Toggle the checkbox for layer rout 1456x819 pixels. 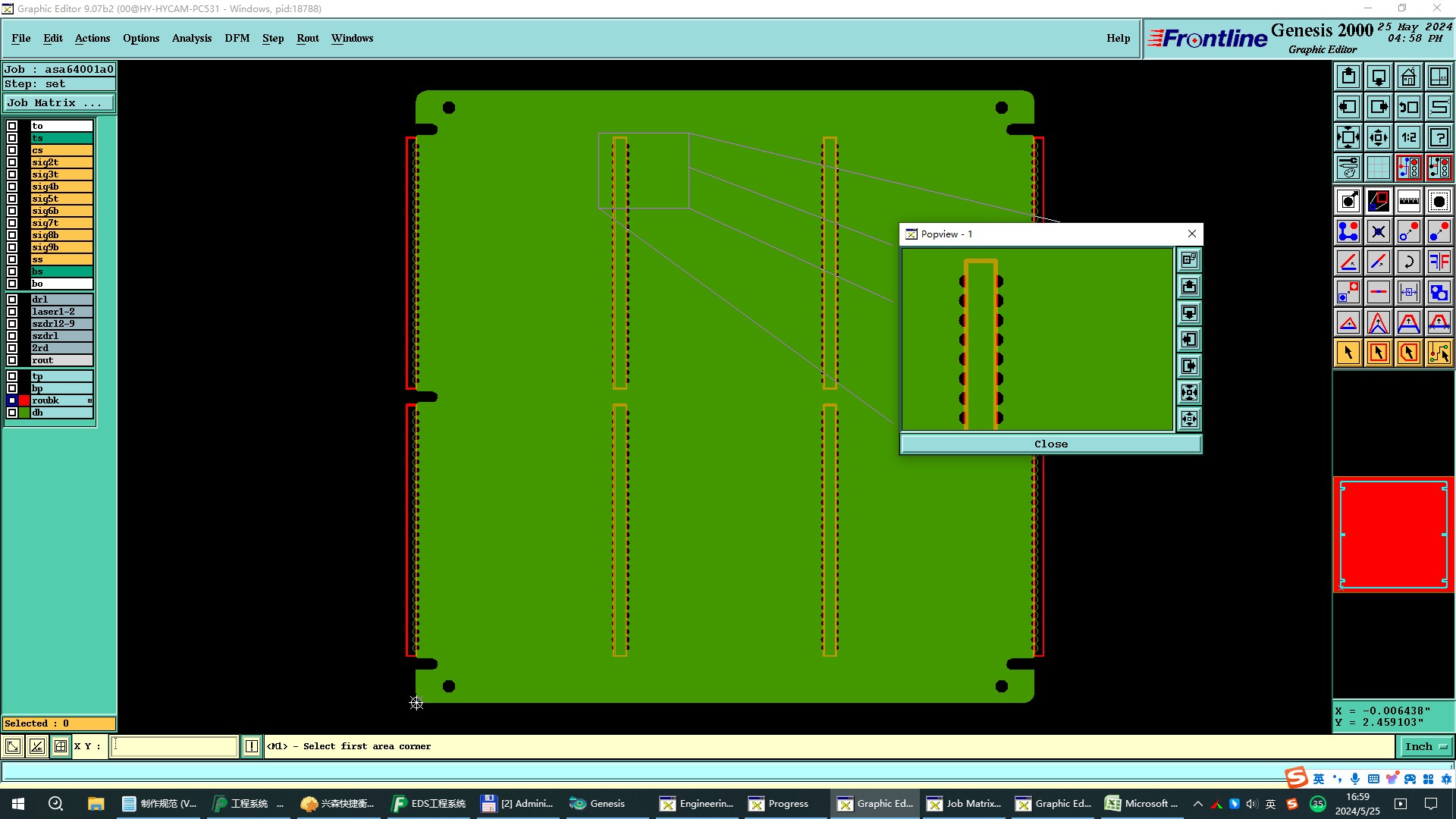(x=12, y=360)
